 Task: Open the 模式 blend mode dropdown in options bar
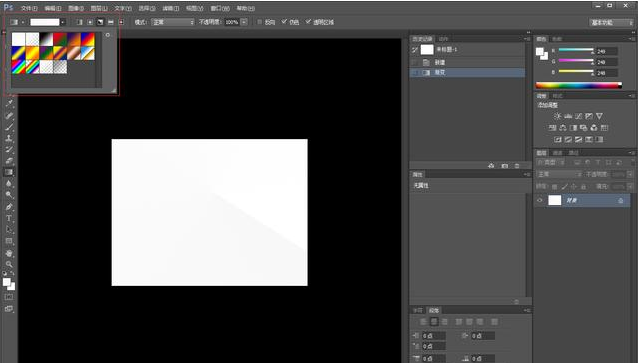173,22
